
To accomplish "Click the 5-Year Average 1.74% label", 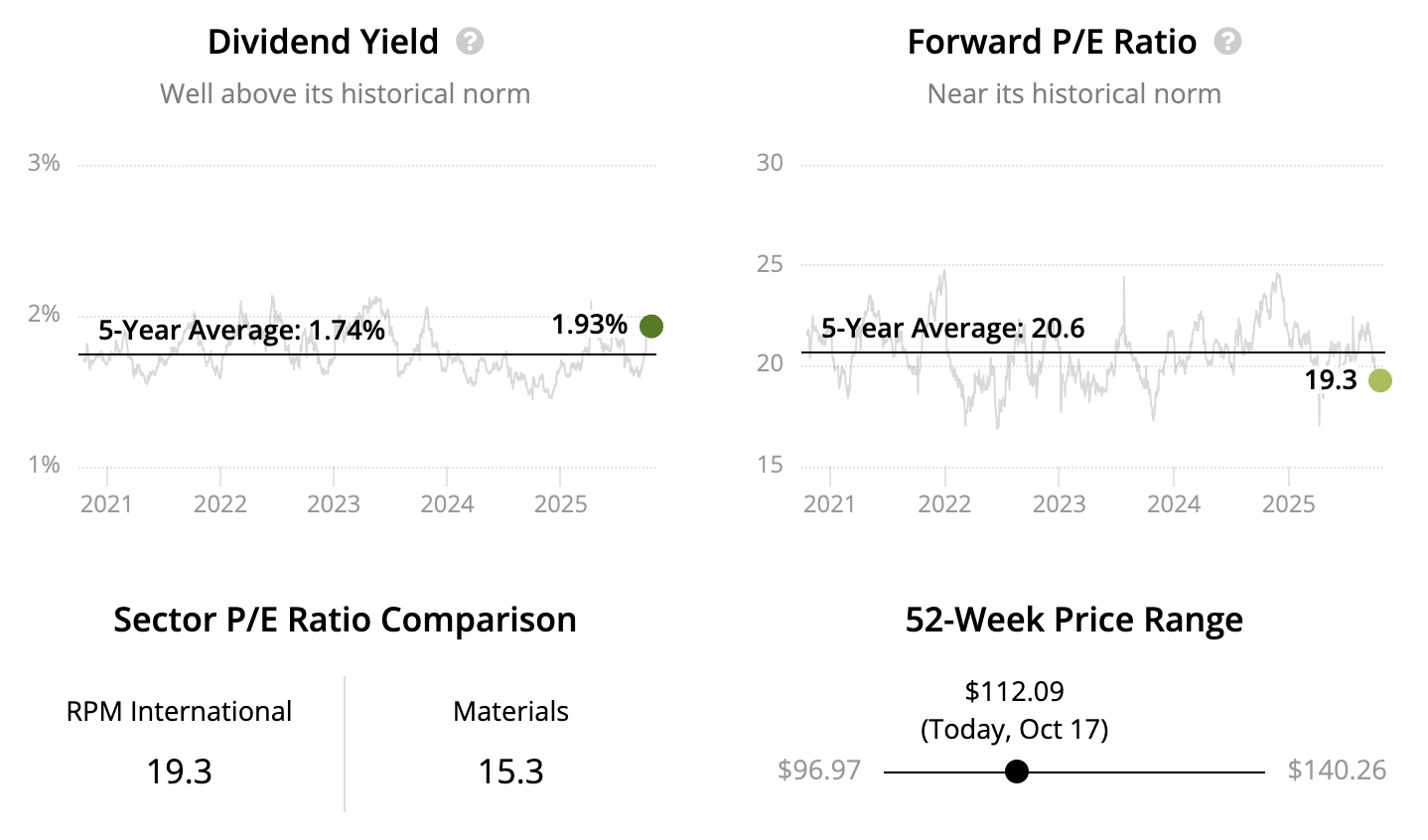I will pyautogui.click(x=241, y=330).
